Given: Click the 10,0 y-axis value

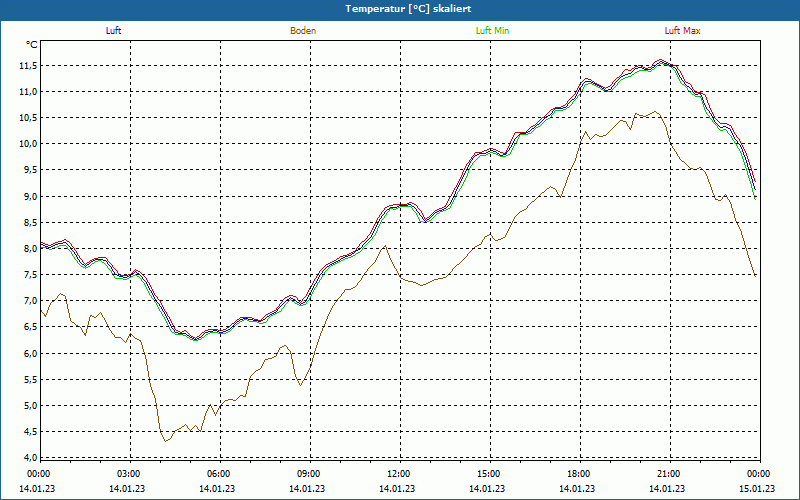Looking at the screenshot, I should point(28,144).
